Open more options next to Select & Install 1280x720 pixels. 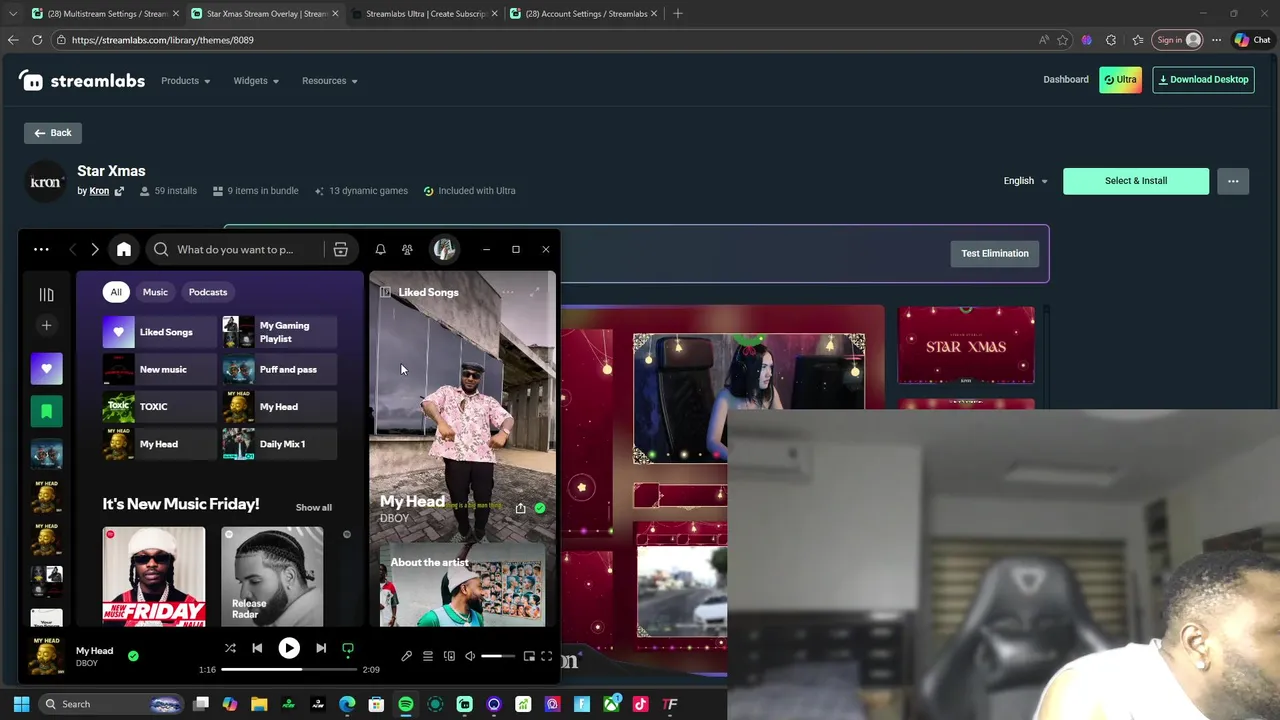click(1233, 181)
